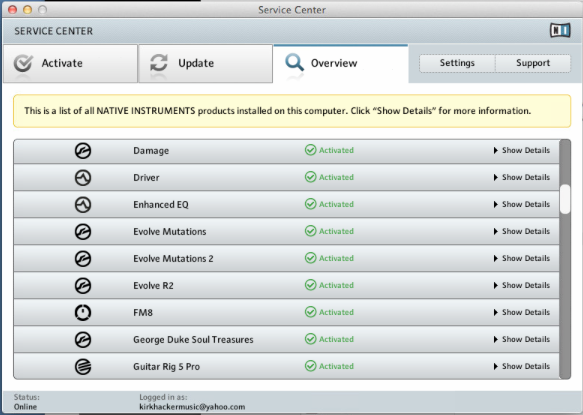Show details for Guitar Rig 5 Pro

522,366
